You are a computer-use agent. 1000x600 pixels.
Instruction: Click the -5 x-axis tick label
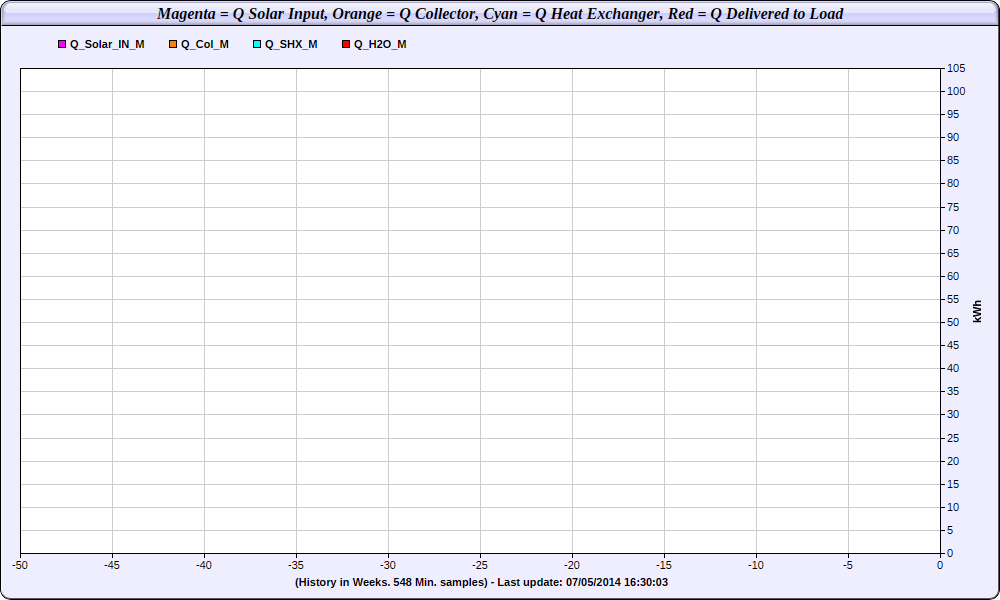coord(848,566)
